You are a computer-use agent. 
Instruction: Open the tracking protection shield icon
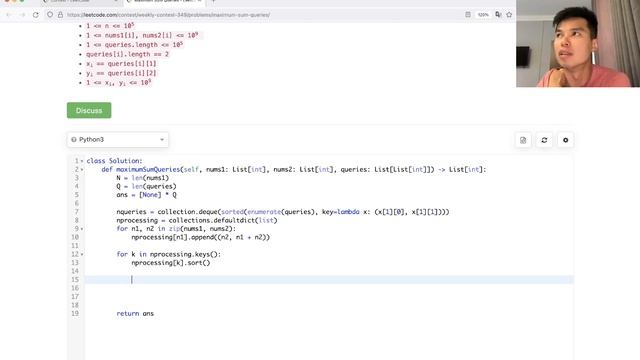coord(50,15)
